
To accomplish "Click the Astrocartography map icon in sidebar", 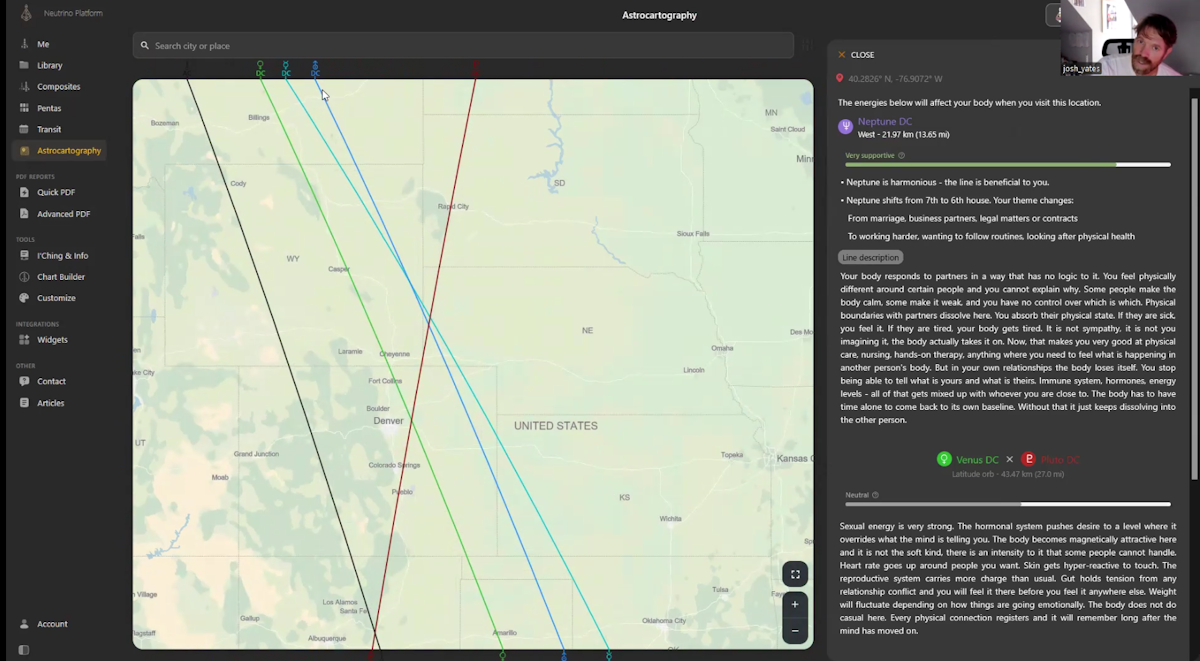I will click(25, 150).
